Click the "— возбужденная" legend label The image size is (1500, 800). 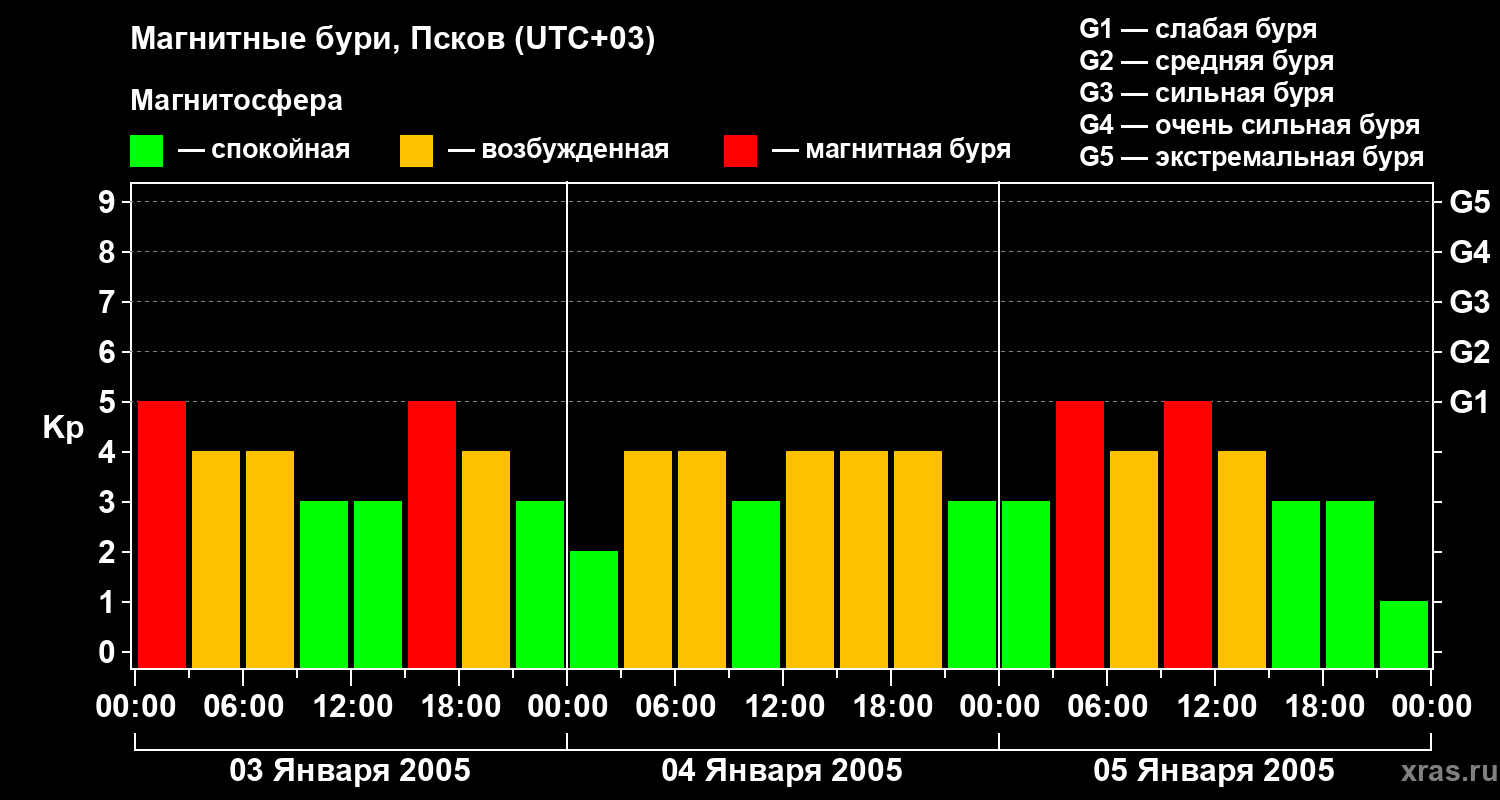[559, 151]
